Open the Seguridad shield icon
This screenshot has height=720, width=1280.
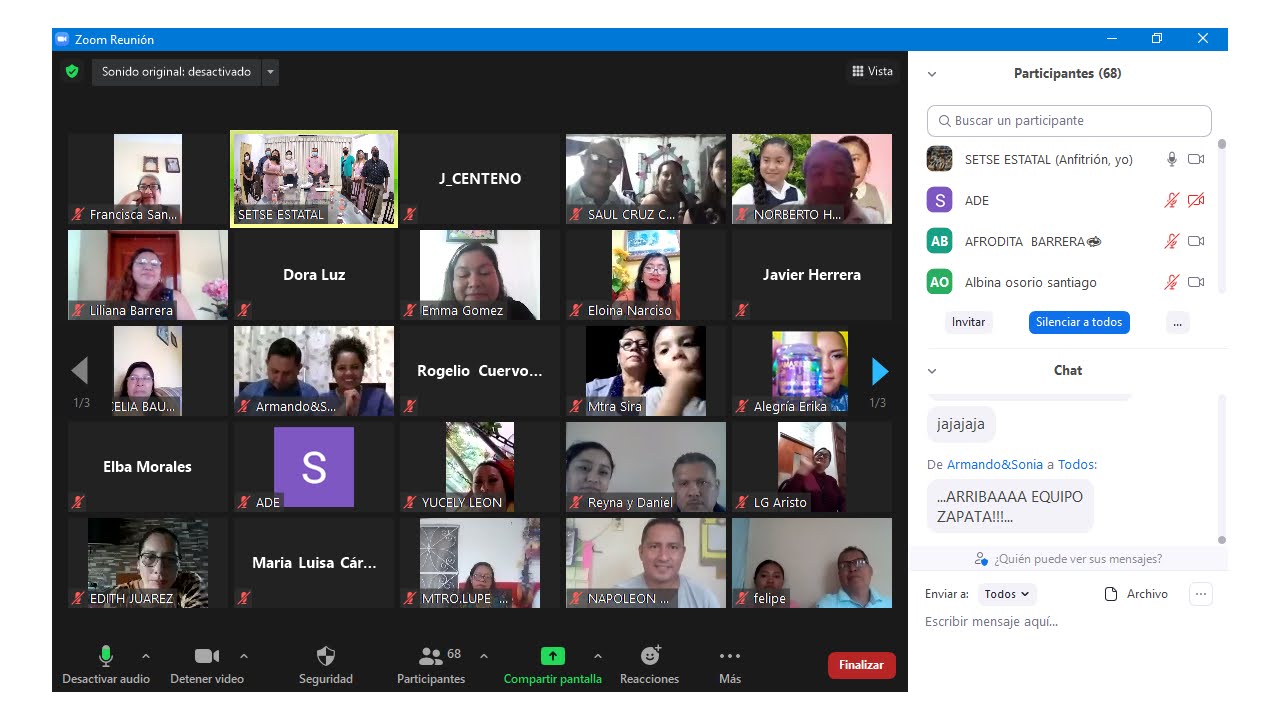point(326,656)
